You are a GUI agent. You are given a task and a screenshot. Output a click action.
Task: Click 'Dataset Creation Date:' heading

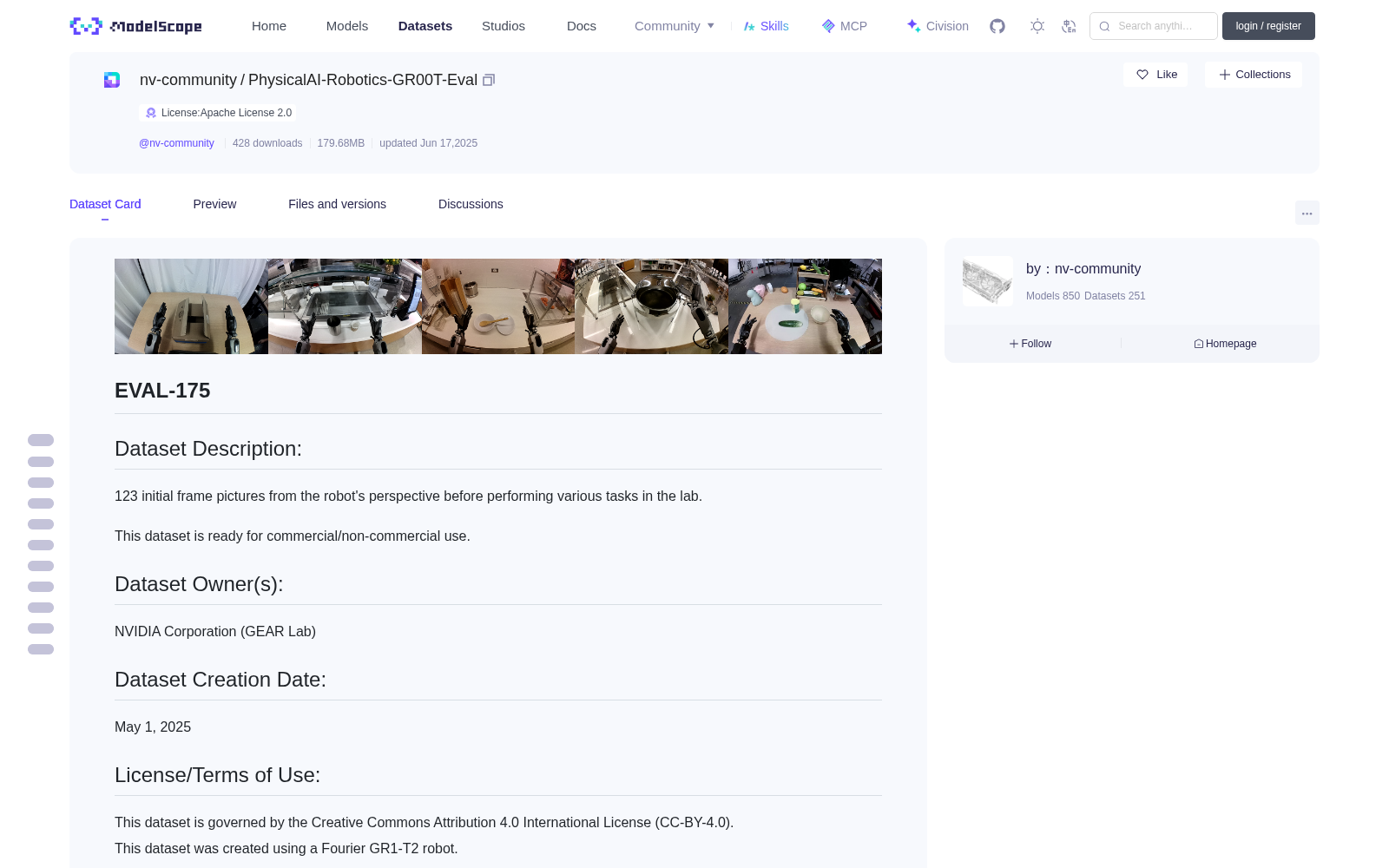[221, 680]
